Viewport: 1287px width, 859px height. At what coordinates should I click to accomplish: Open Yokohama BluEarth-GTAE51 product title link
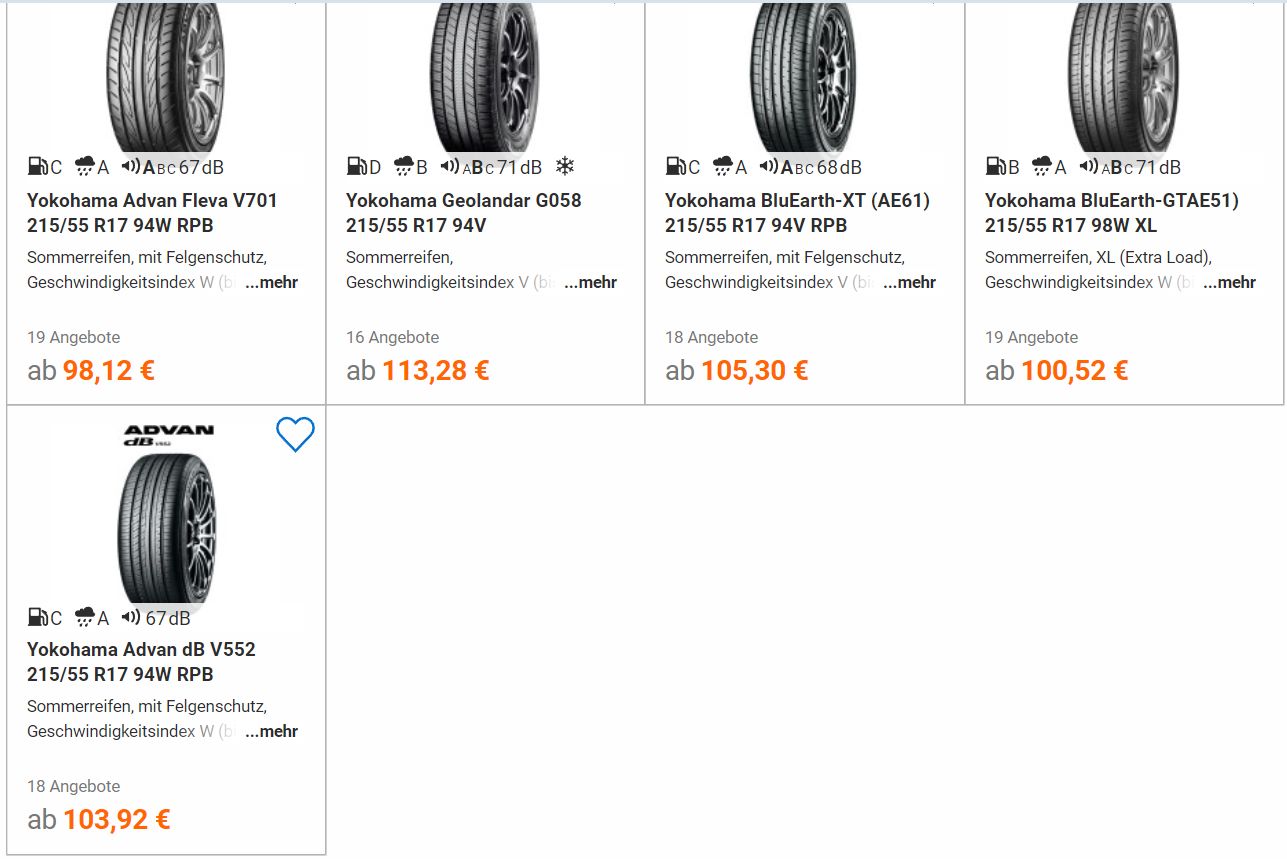[1111, 213]
